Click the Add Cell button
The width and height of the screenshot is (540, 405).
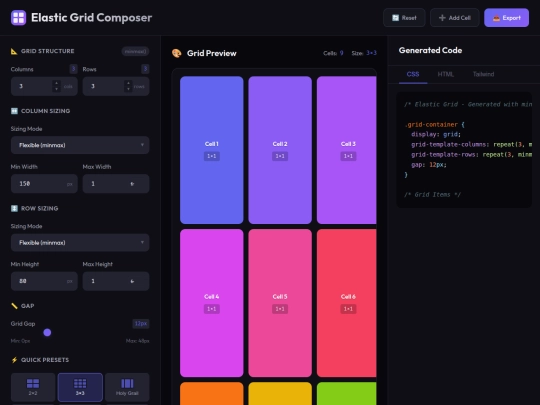coord(454,18)
